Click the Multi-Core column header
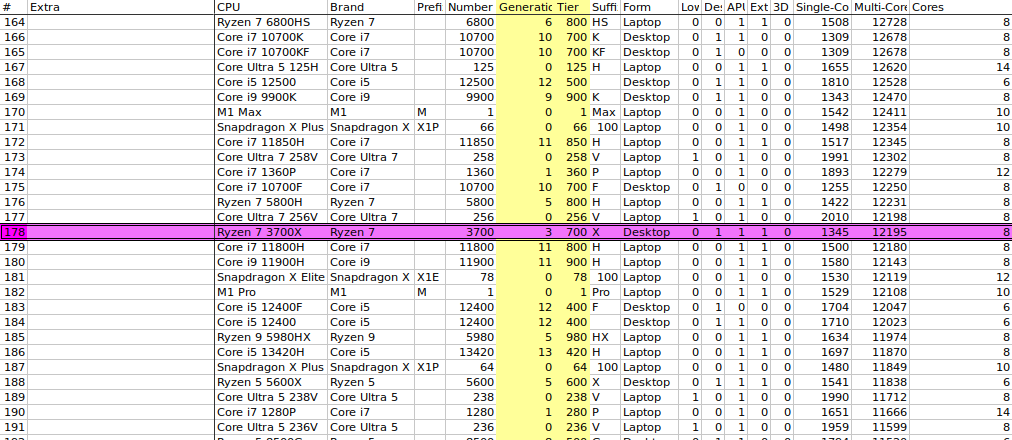 point(880,7)
